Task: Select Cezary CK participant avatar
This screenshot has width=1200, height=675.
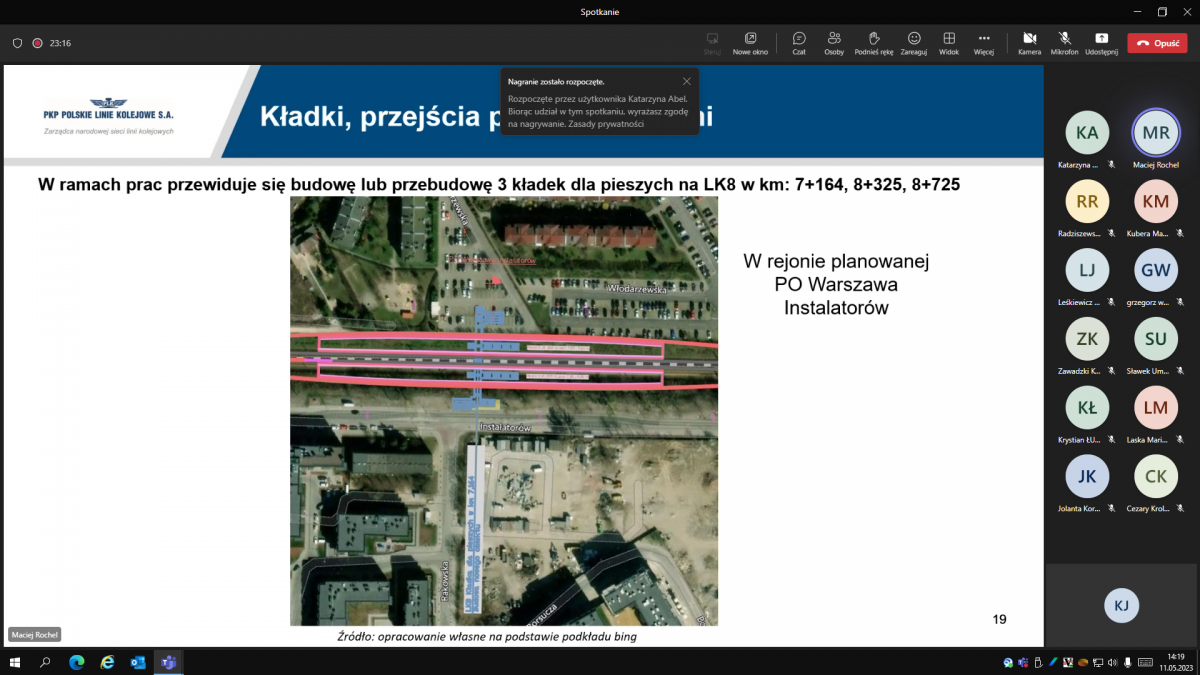Action: click(1156, 477)
